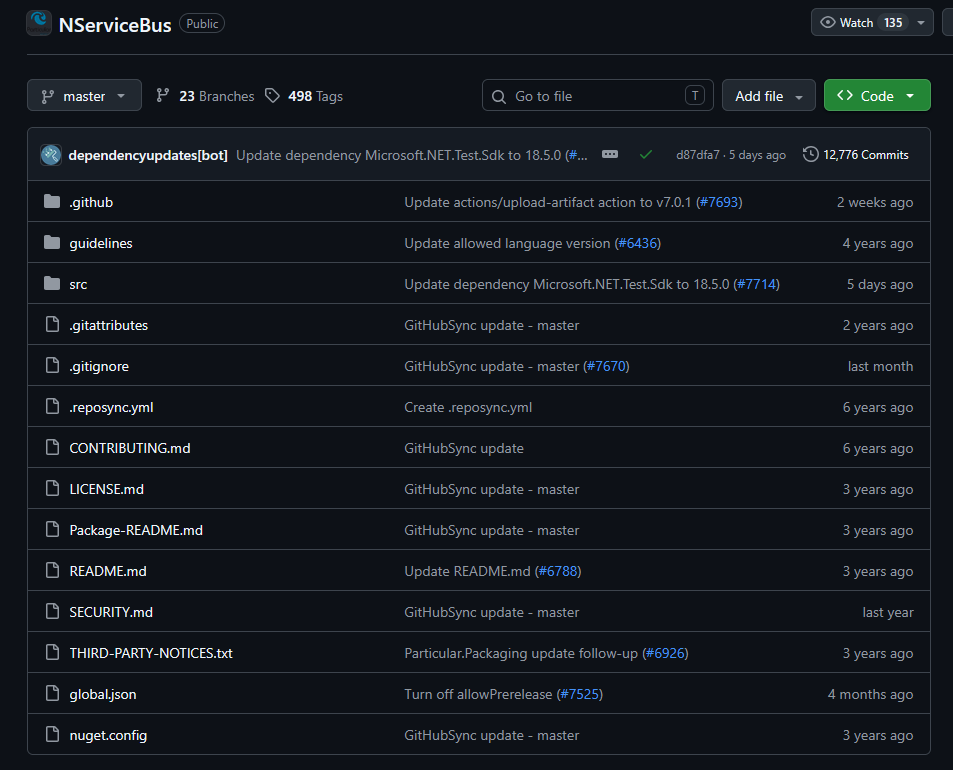Click the file icon for .gitignore
Viewport: 953px width, 770px height.
[52, 365]
